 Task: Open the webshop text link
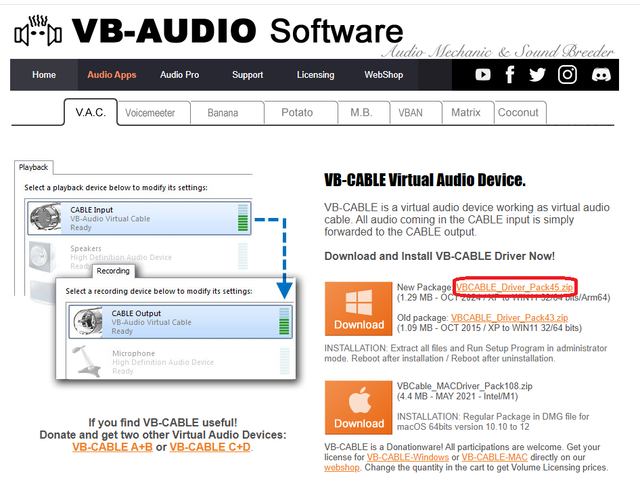click(x=342, y=468)
